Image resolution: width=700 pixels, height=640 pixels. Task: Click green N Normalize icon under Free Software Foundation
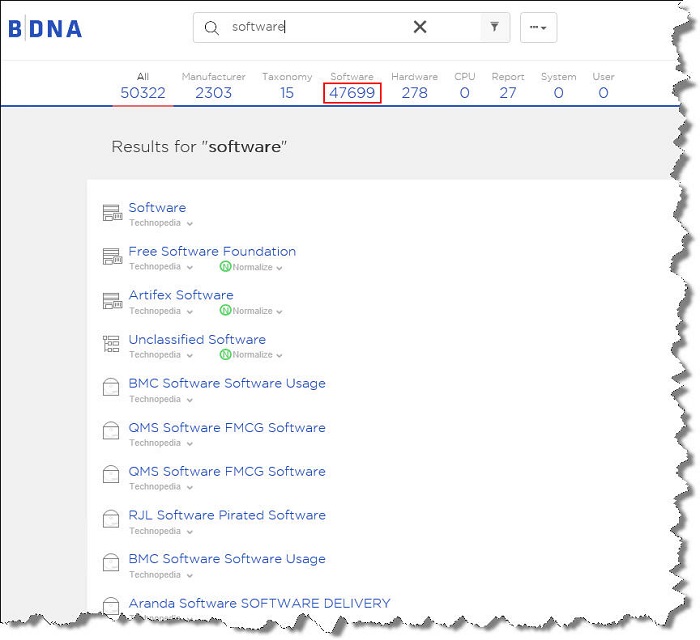tap(225, 266)
